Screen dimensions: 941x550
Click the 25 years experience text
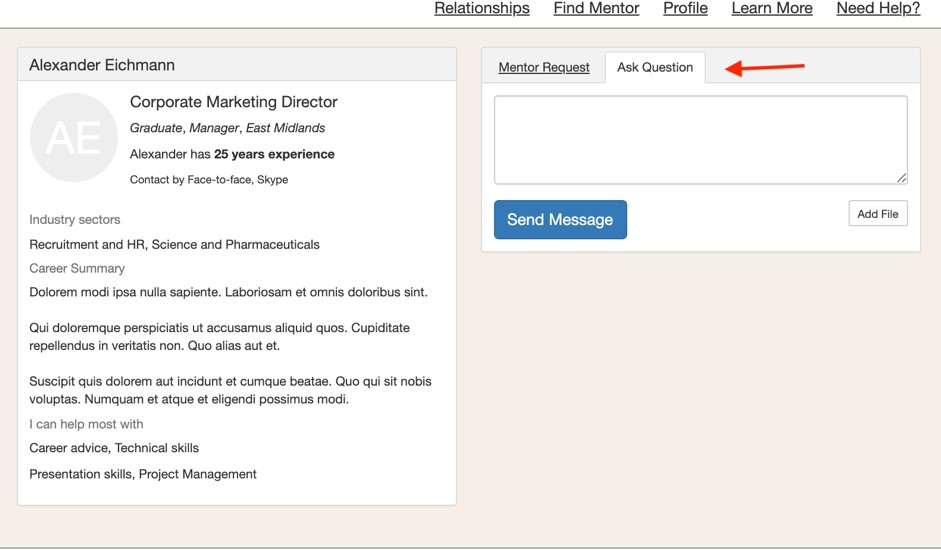274,154
